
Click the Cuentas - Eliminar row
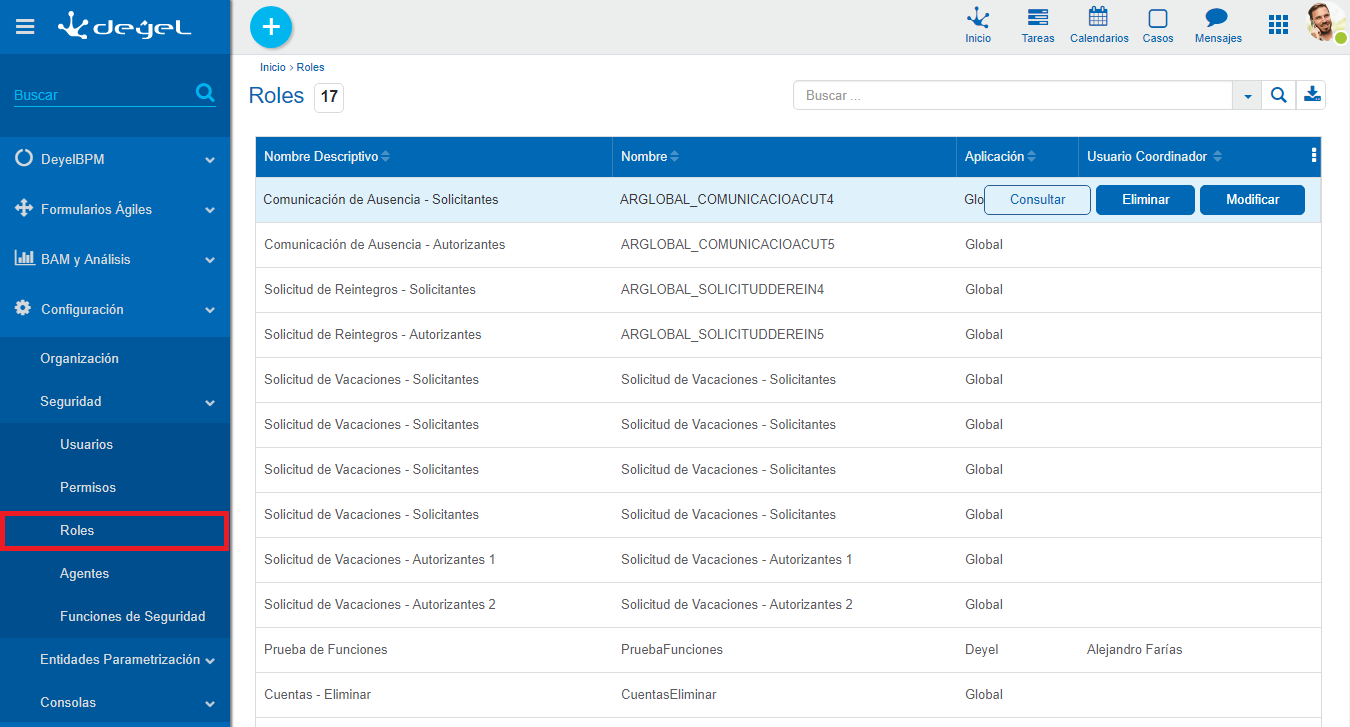click(788, 695)
